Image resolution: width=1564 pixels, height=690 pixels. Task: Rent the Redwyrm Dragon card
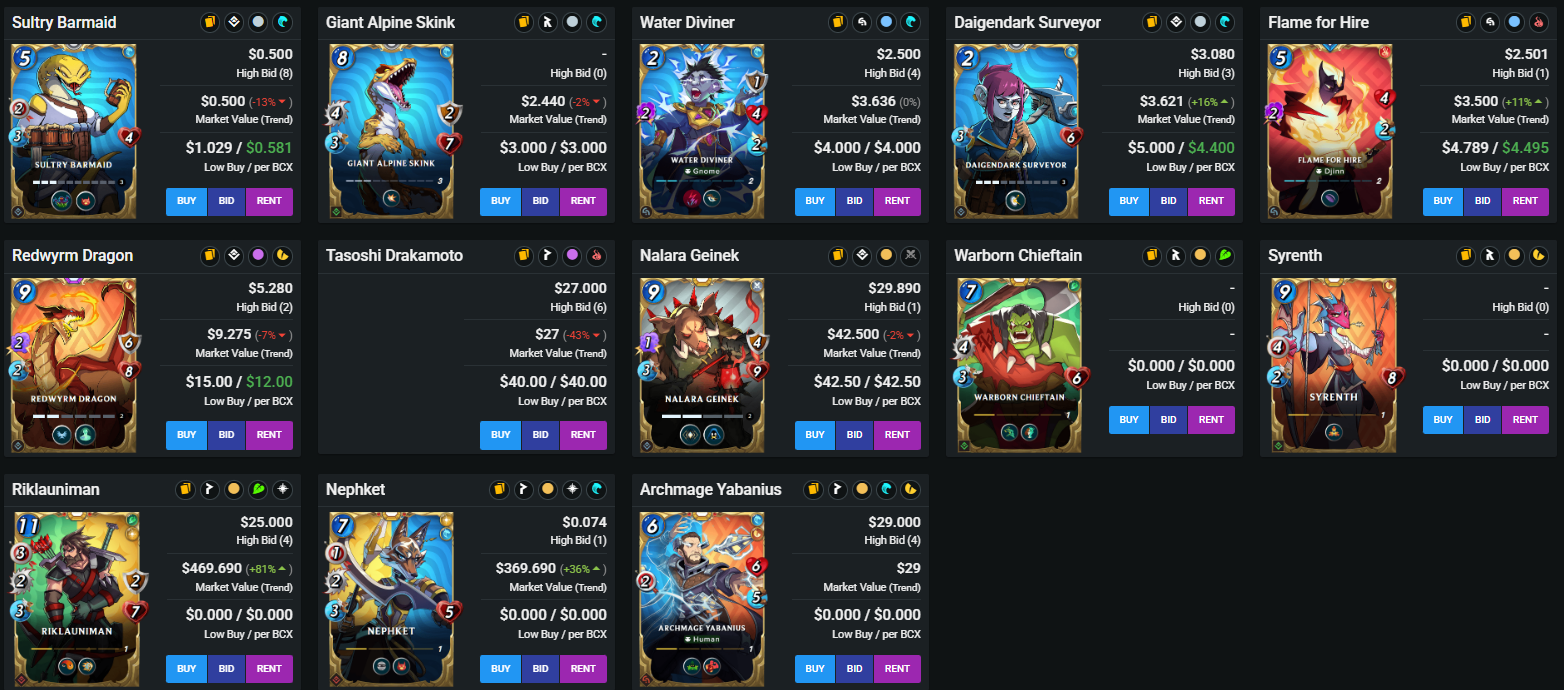(x=269, y=435)
